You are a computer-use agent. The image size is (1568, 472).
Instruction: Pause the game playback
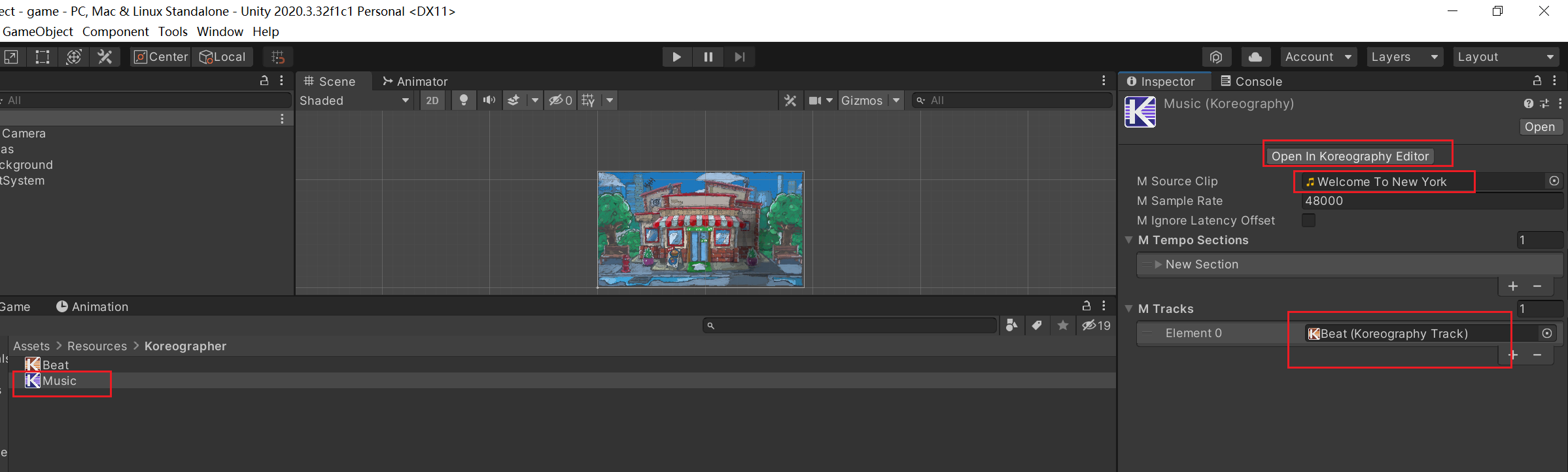click(x=708, y=57)
